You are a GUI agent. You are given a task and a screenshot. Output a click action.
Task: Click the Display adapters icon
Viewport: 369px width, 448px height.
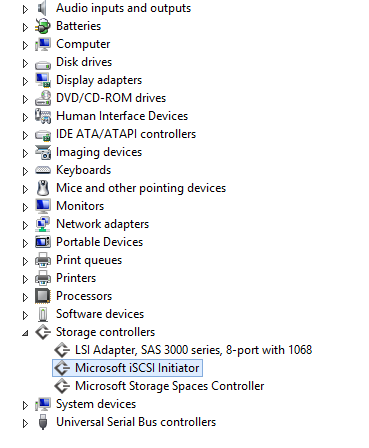pos(43,80)
